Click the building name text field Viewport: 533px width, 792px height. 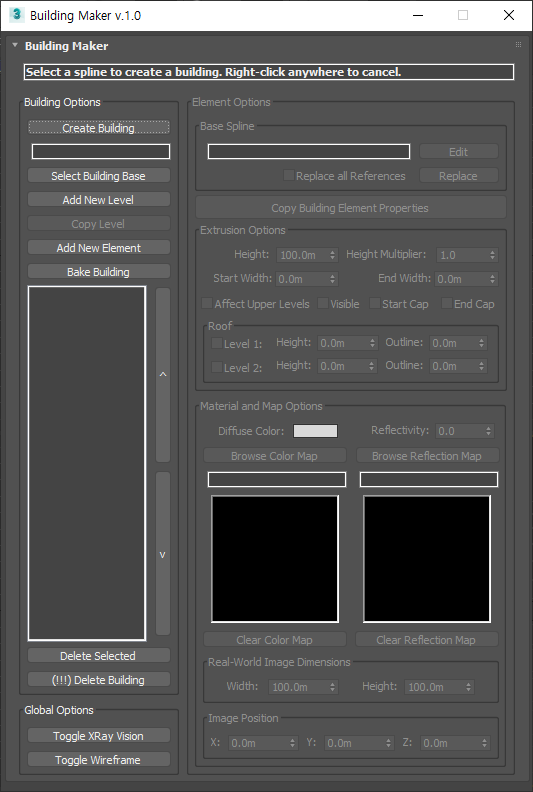(101, 152)
